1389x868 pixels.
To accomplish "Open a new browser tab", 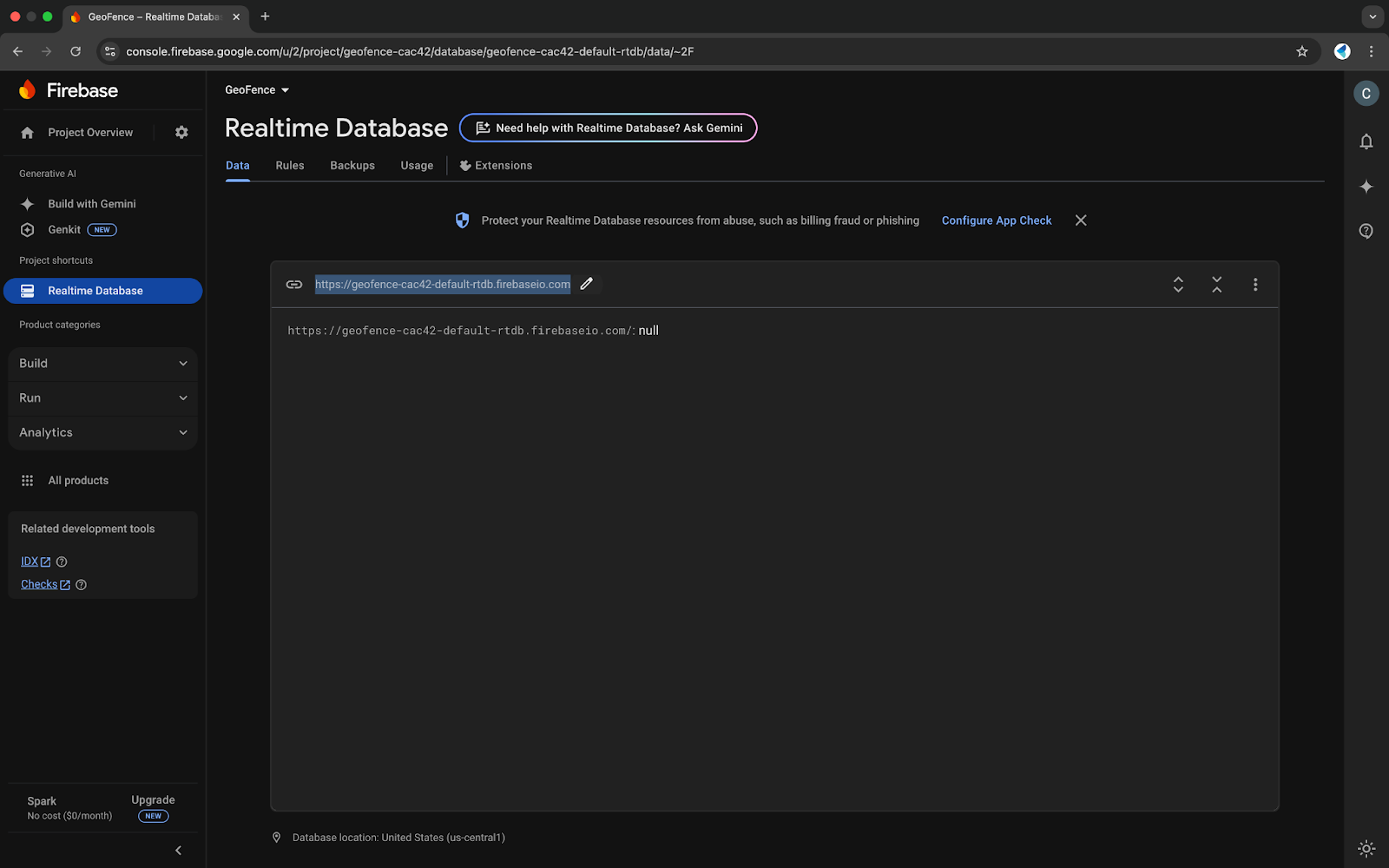I will point(265,16).
